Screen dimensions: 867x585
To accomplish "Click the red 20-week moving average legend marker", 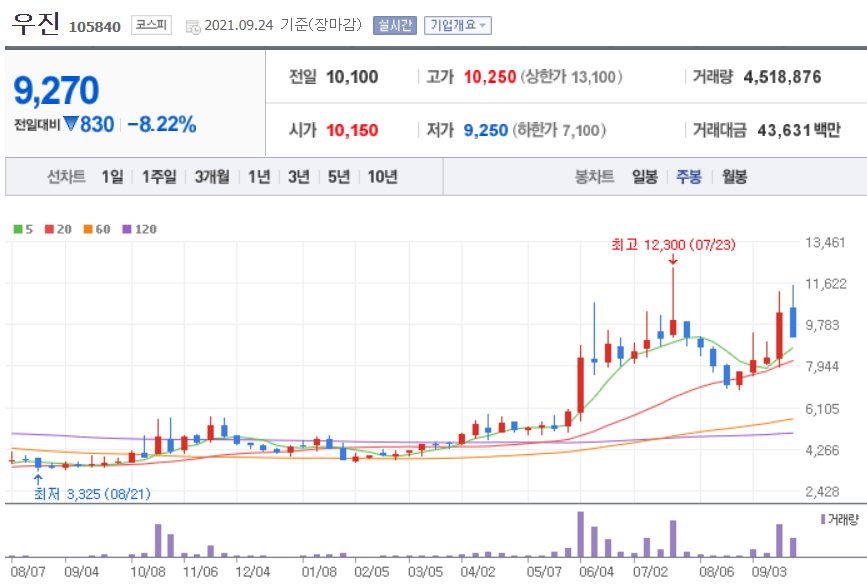I will click(x=48, y=230).
